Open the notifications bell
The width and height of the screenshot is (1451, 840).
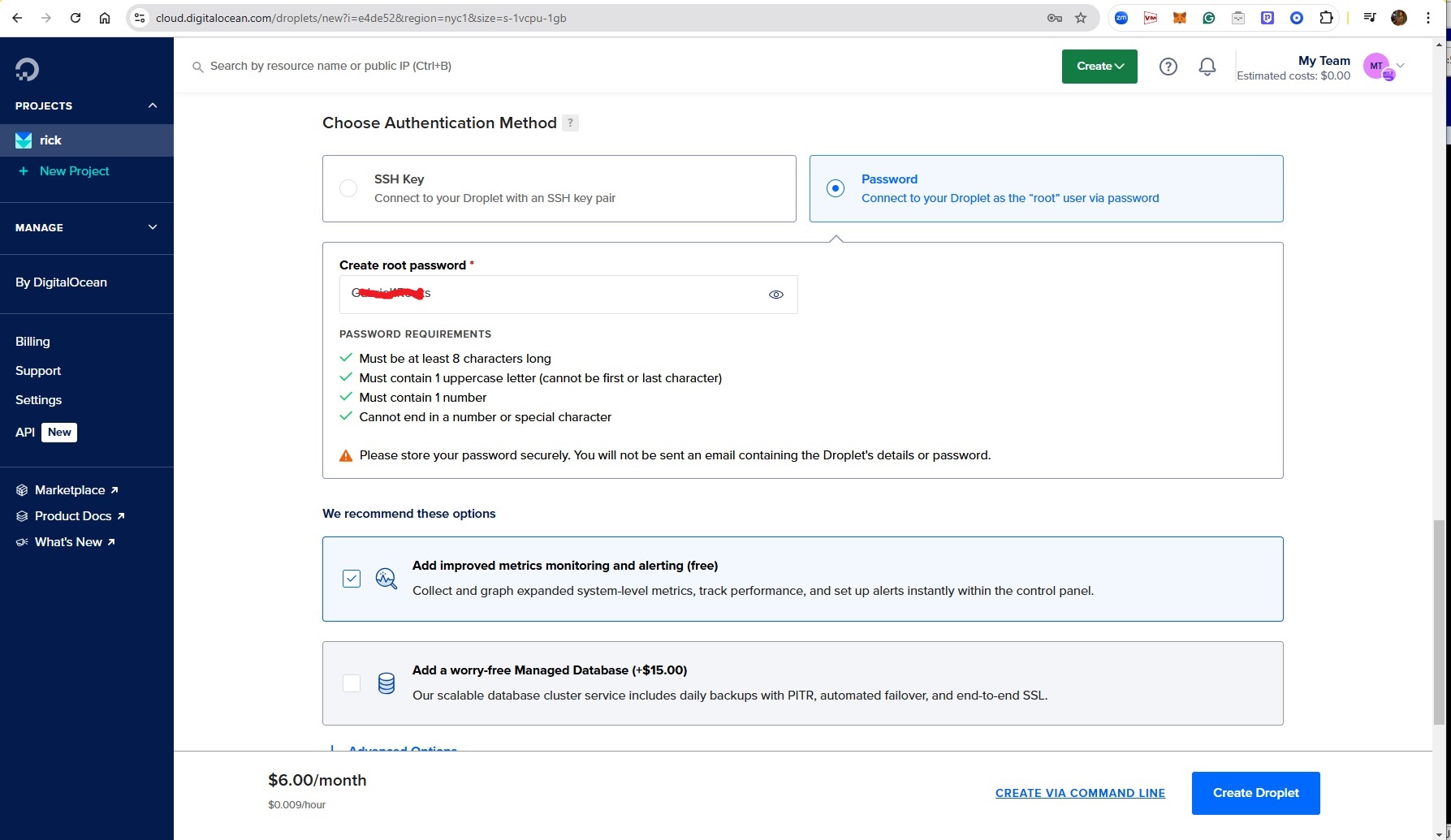coord(1207,67)
